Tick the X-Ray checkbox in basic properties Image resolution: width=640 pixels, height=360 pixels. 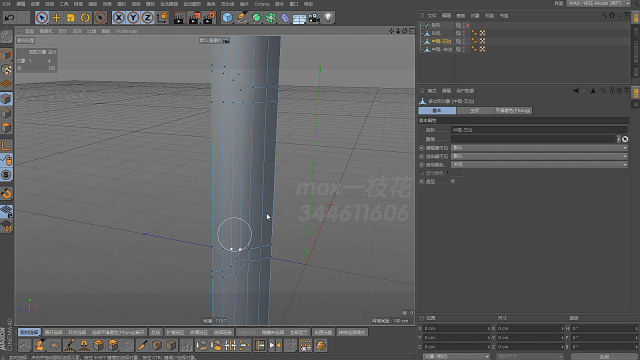(453, 181)
